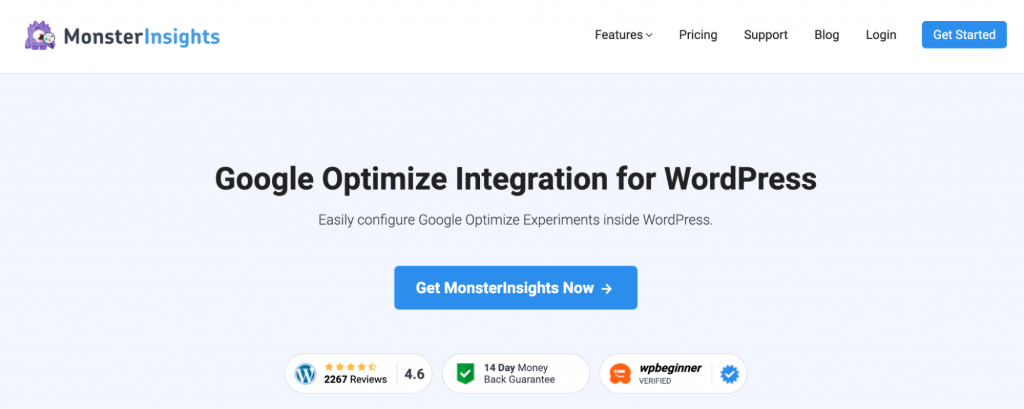Click the Google Optimize Integration heading
The image size is (1024, 409).
(515, 179)
